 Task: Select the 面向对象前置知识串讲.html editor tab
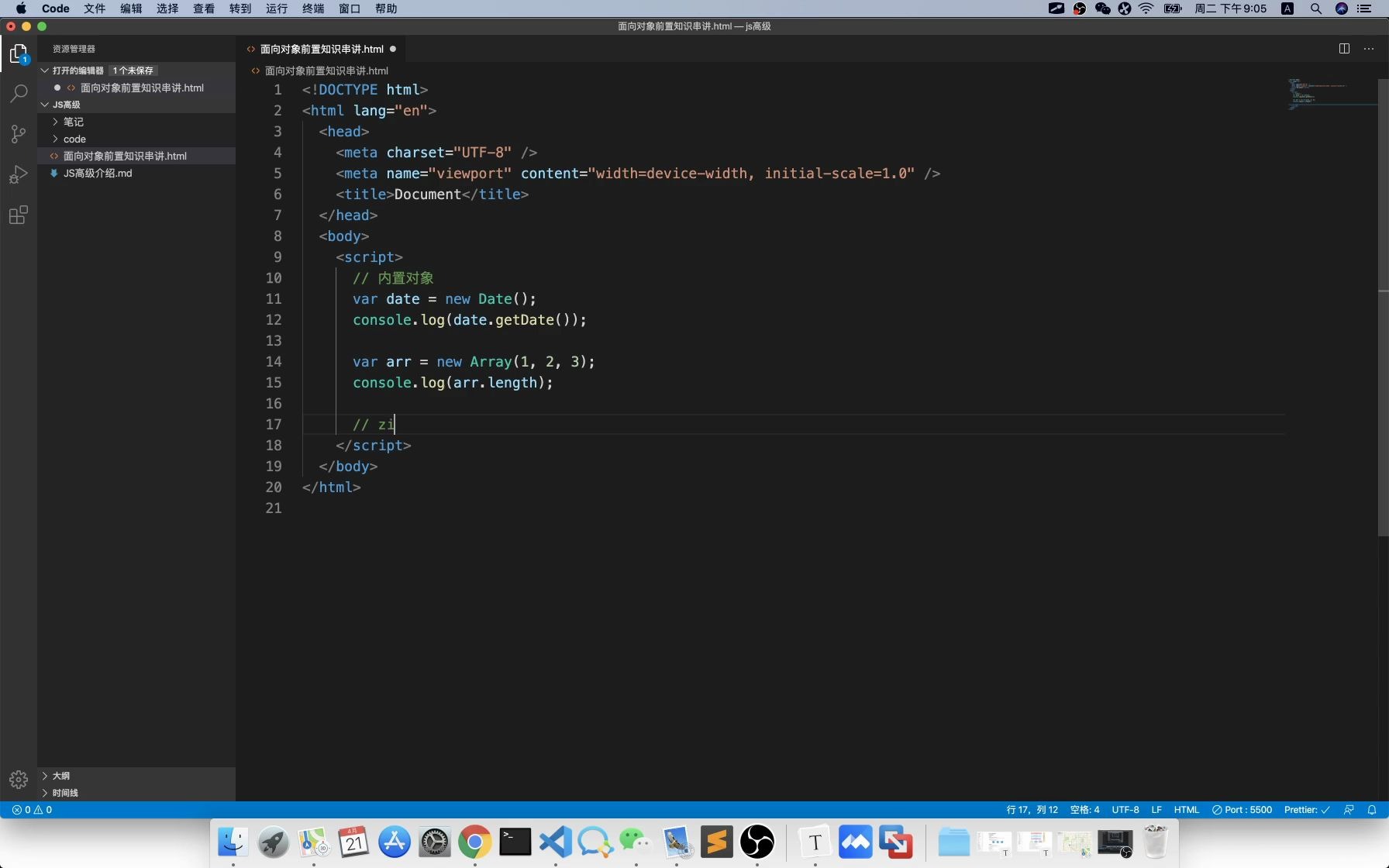click(x=322, y=49)
